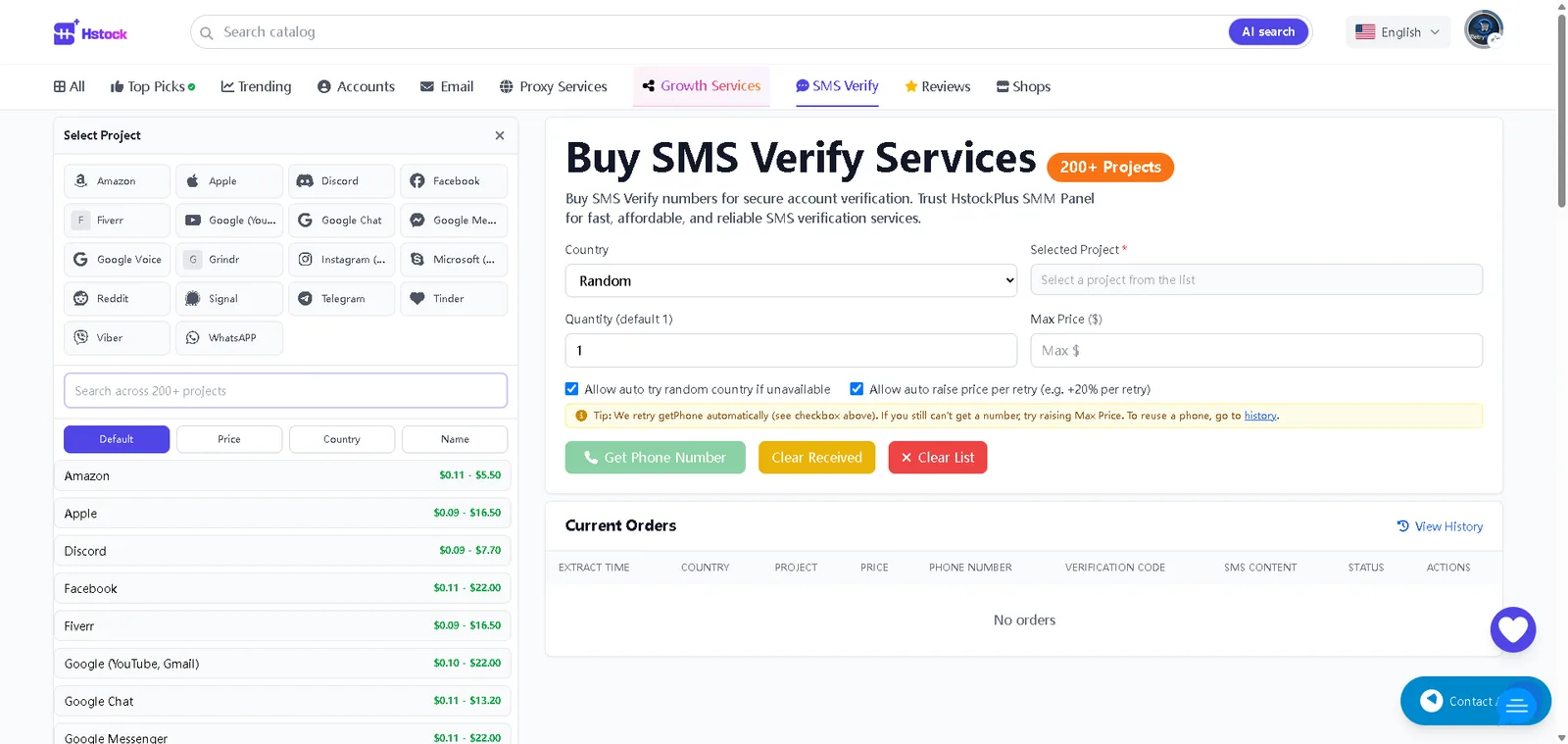1568x744 pixels.
Task: Click the search magnifier icon
Action: coord(207,33)
